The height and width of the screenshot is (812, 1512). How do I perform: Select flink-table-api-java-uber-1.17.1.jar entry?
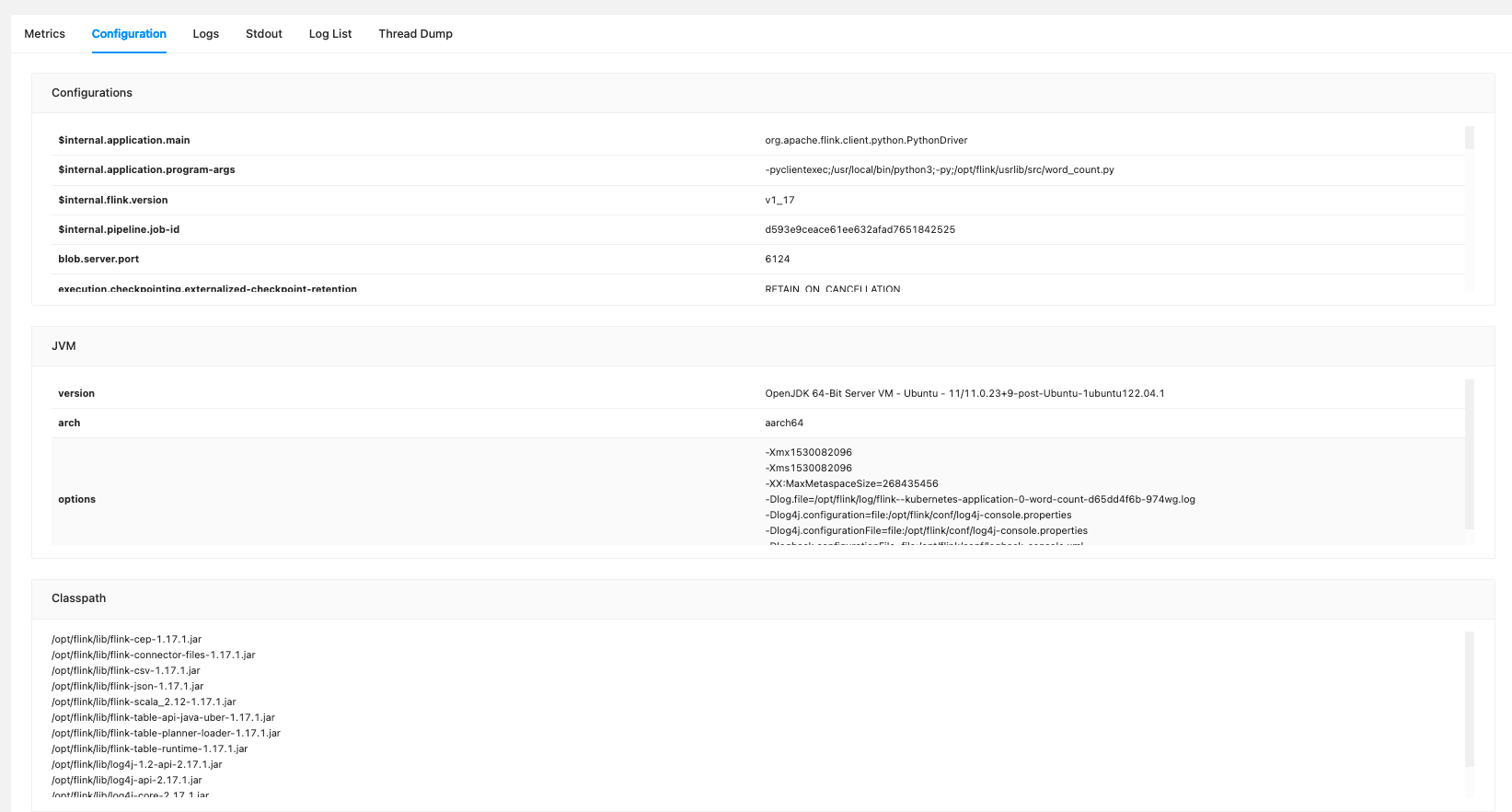163,717
